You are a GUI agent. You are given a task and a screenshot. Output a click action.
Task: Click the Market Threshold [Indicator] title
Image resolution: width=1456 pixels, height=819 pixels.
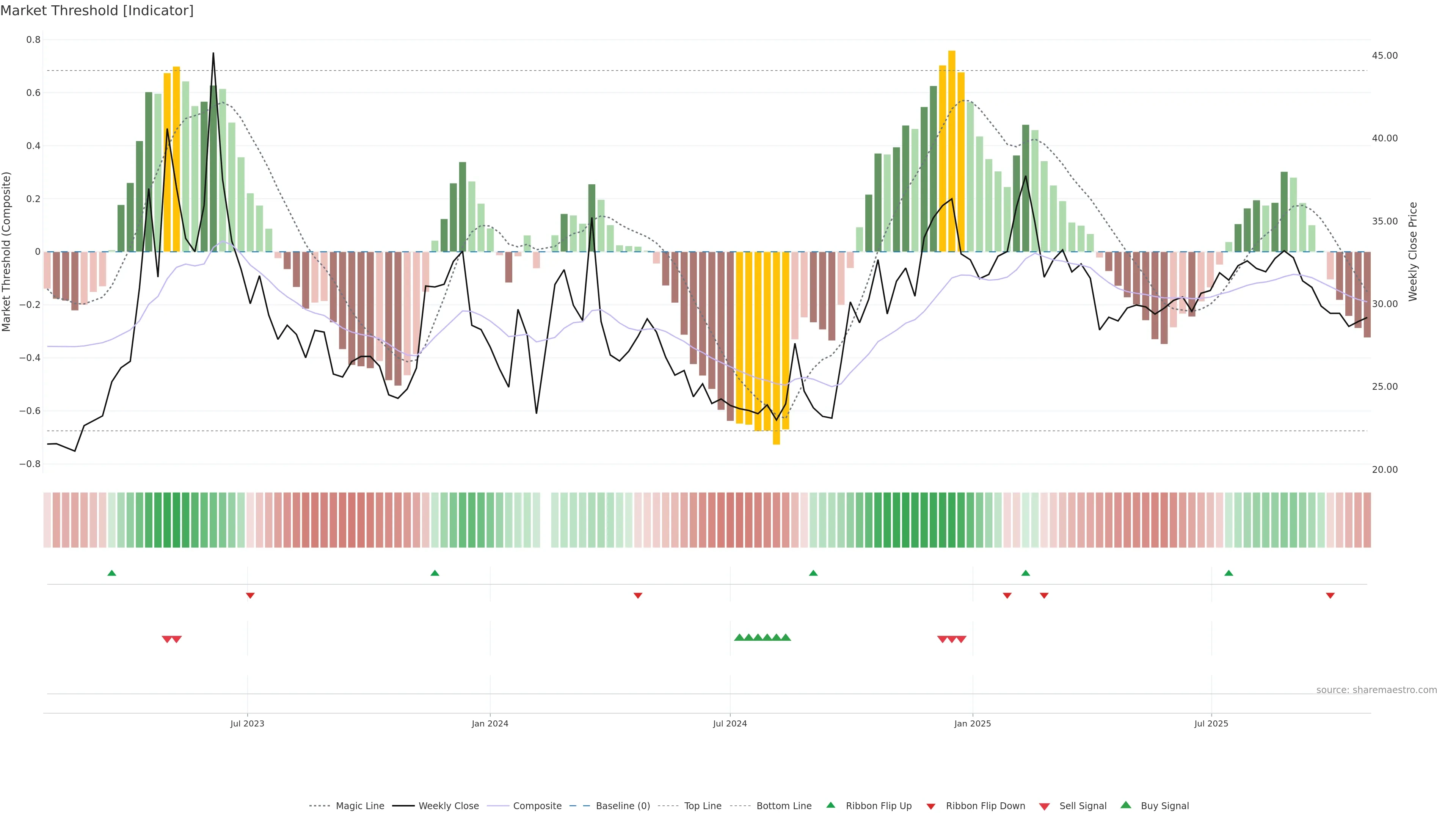pyautogui.click(x=97, y=11)
